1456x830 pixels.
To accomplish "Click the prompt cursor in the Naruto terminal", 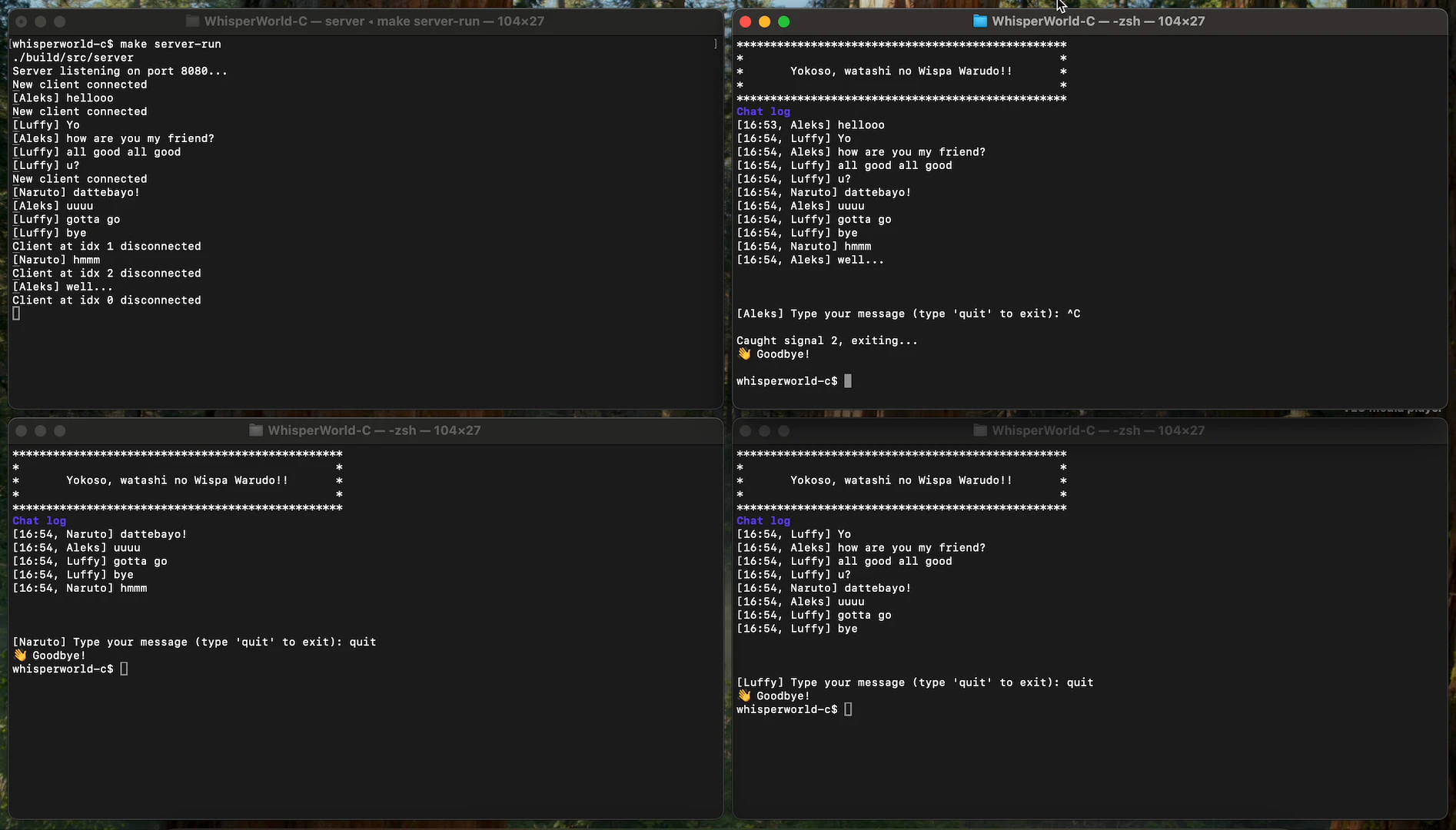I will click(x=124, y=669).
